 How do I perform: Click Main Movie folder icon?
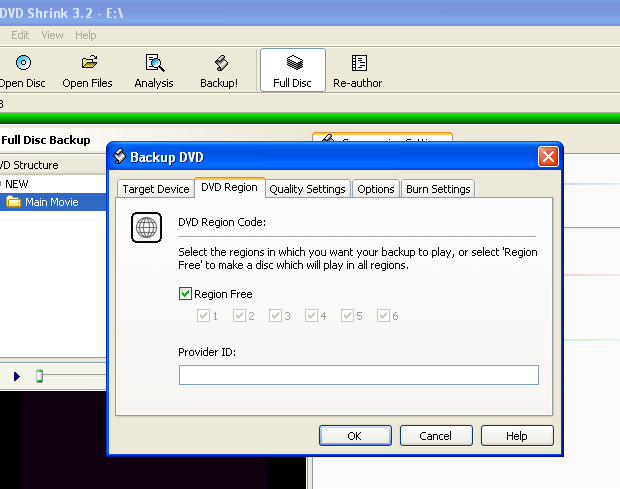[x=14, y=202]
